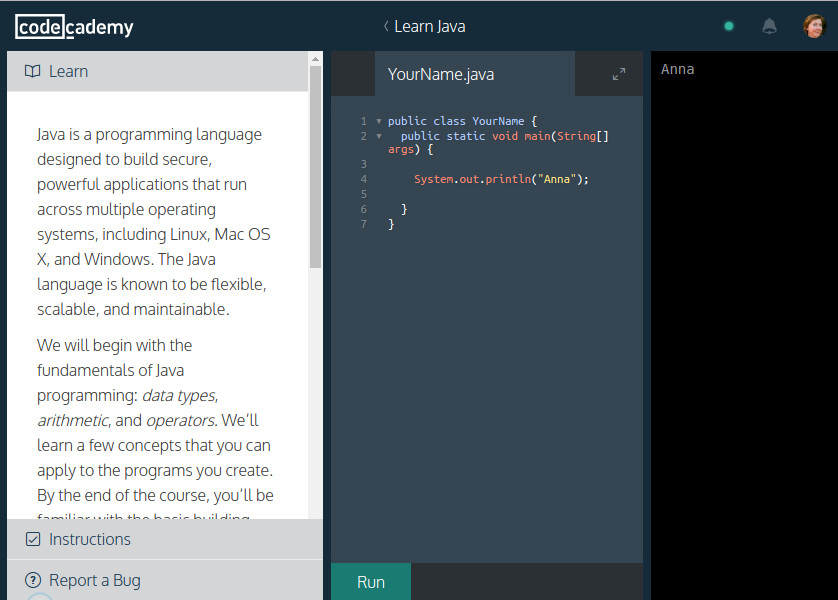
Task: Click the paragraph starting "Java is a programming language"
Action: 155,222
